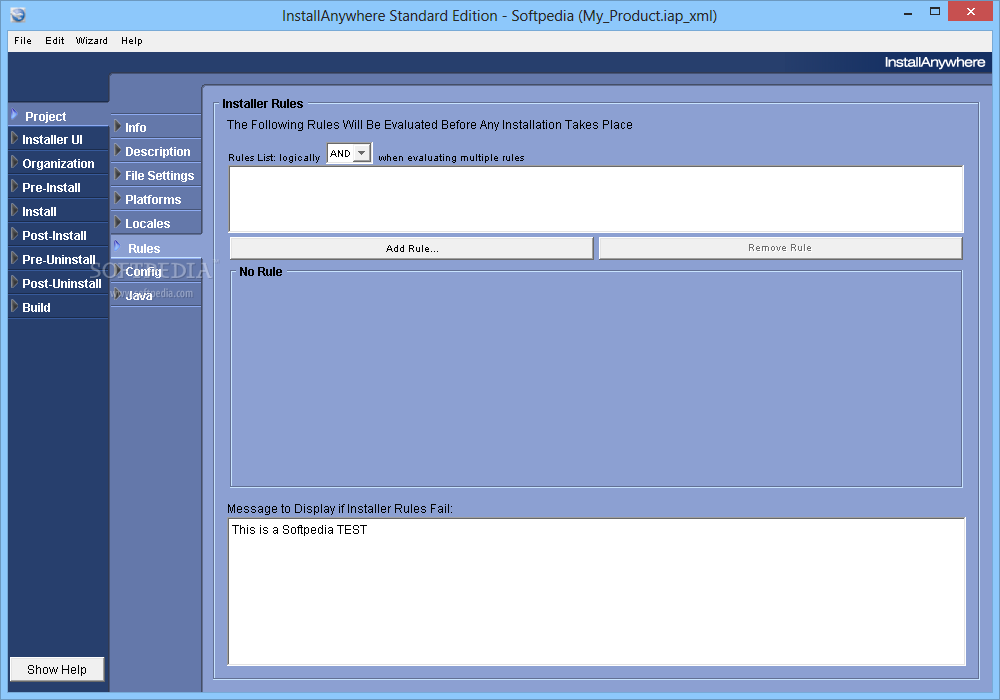
Task: Maximize the InstallAnywhere window
Action: 935,11
